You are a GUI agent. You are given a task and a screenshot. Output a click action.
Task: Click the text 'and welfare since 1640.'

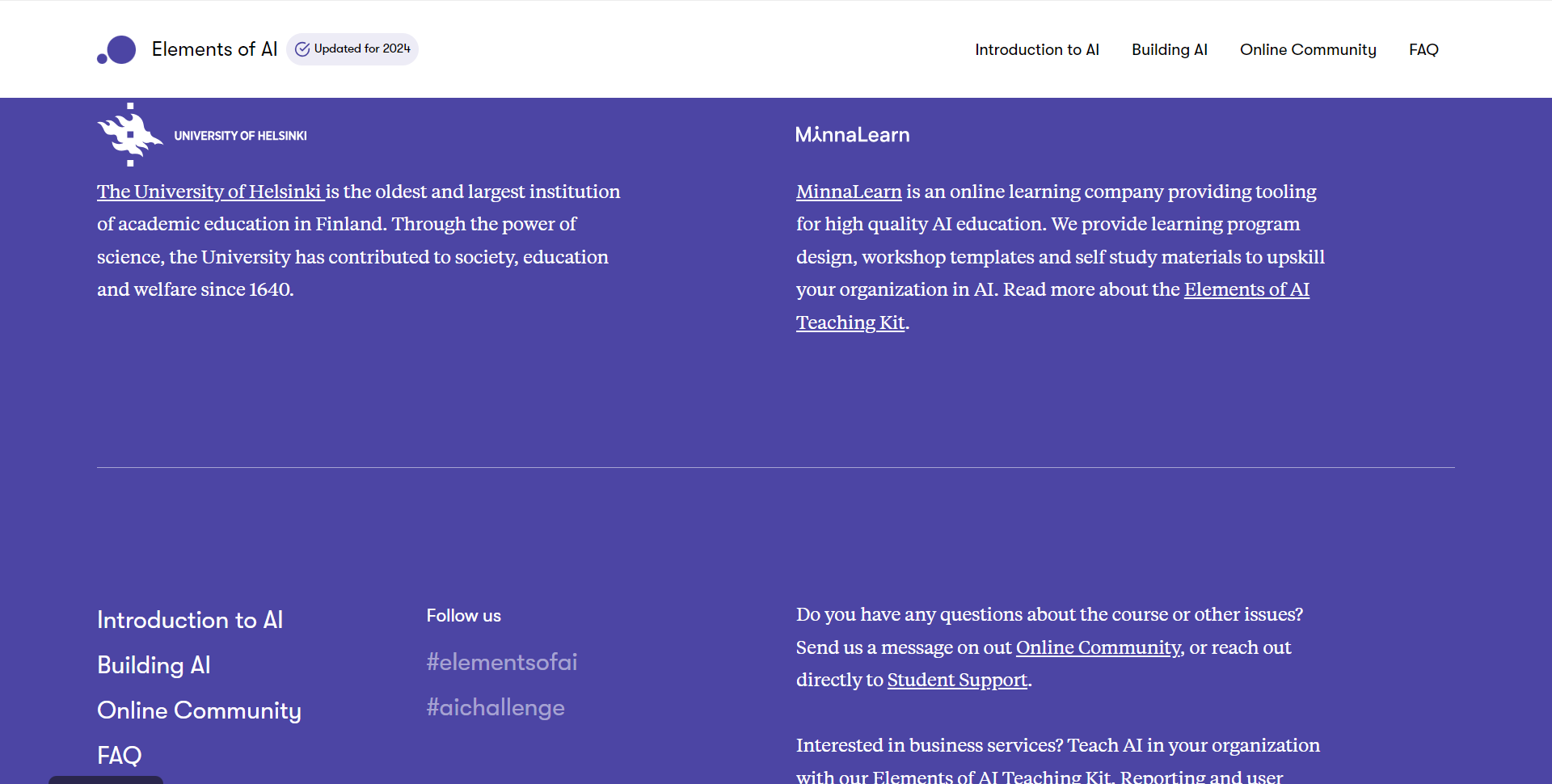196,289
